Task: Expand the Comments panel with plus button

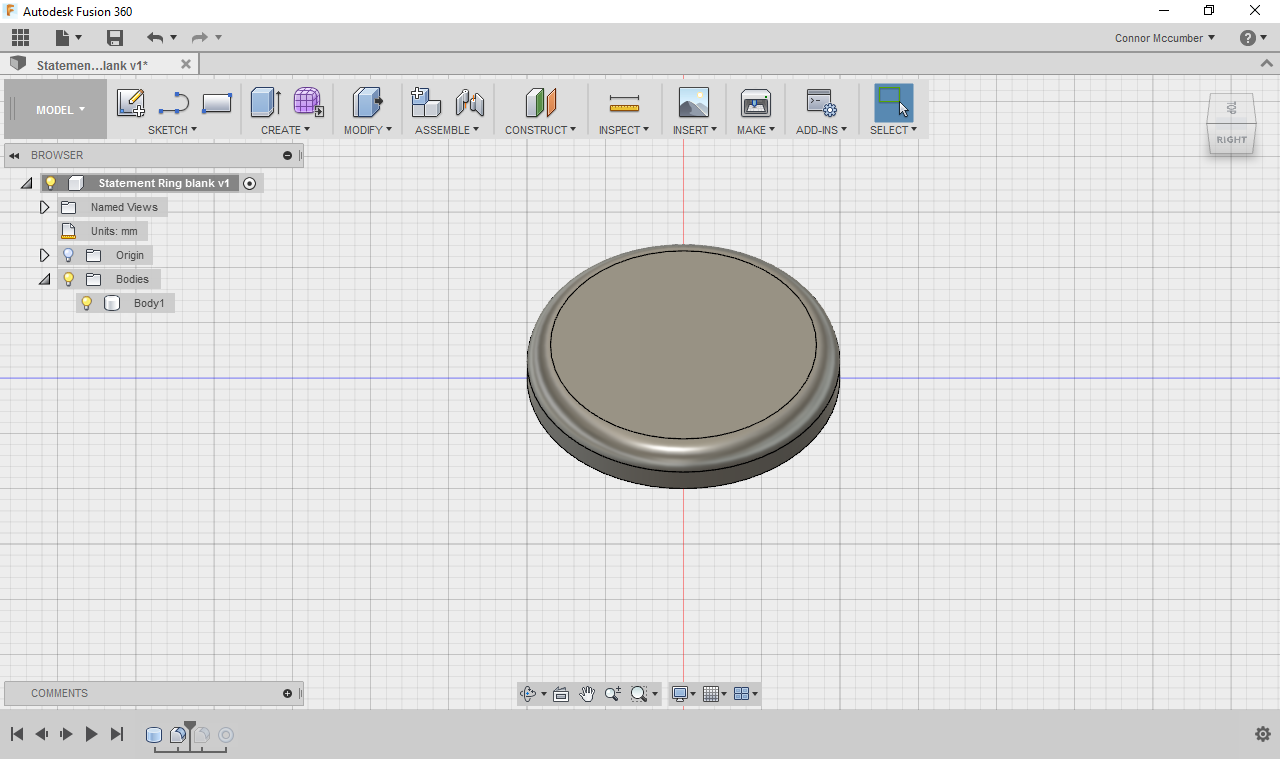Action: pyautogui.click(x=288, y=693)
